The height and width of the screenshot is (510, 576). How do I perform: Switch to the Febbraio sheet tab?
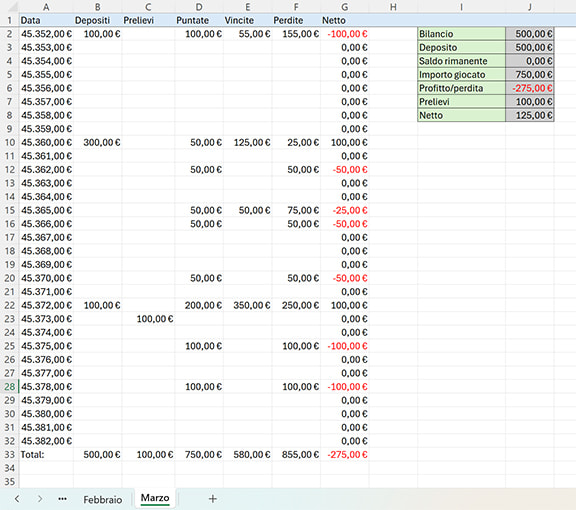102,499
